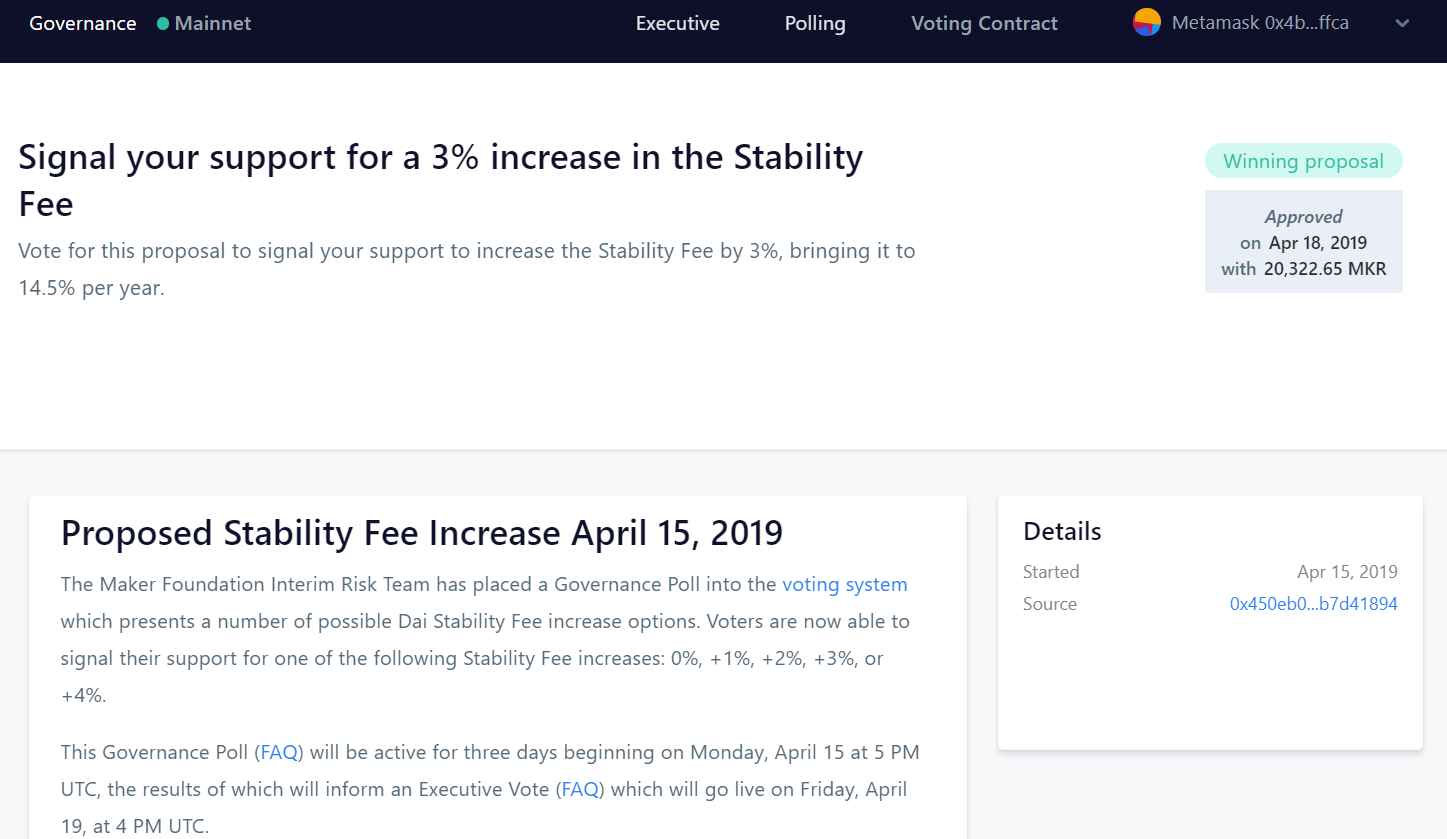Click the green Mainnet status dot

click(163, 23)
